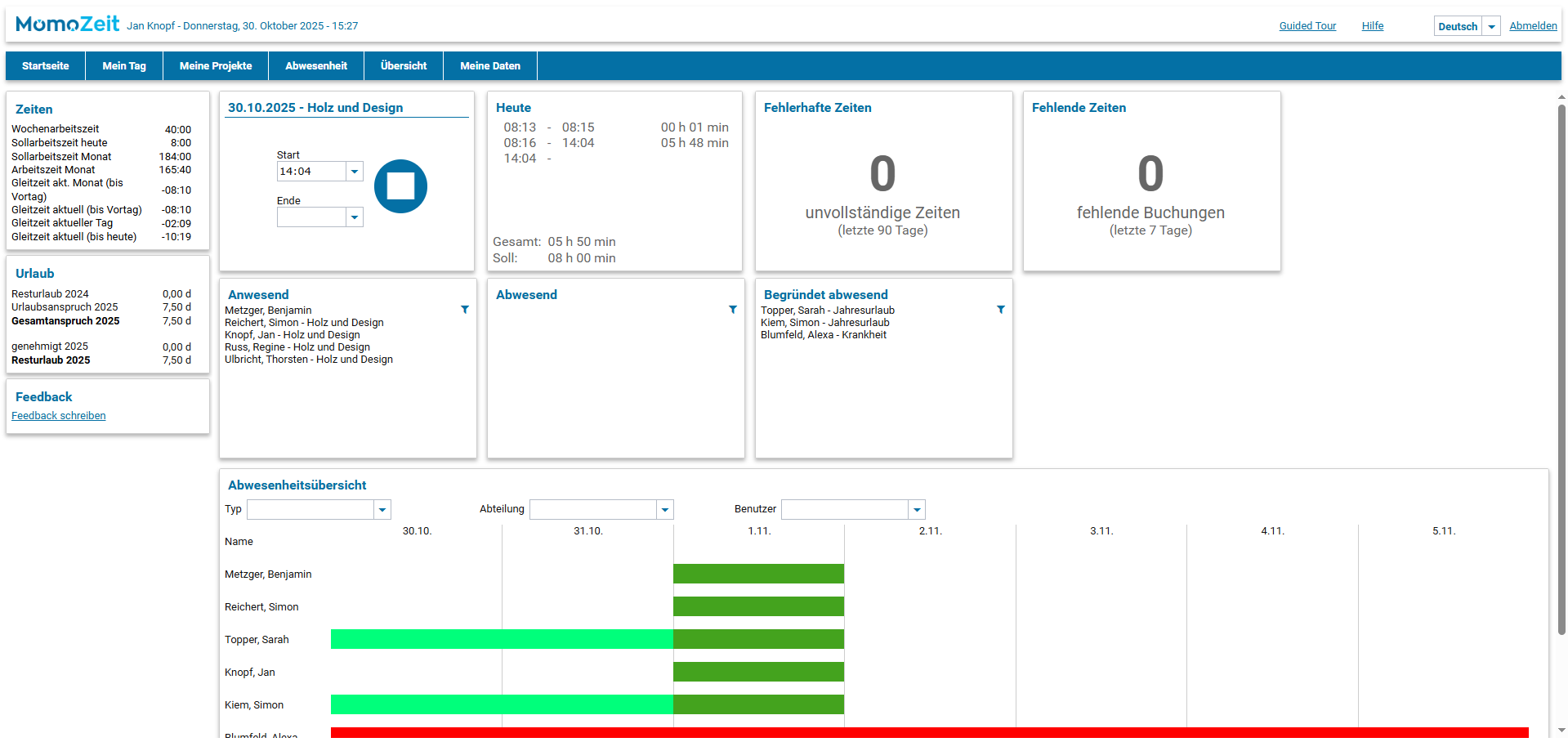The image size is (1568, 751).
Task: Filter the Abwesend list
Action: [733, 310]
